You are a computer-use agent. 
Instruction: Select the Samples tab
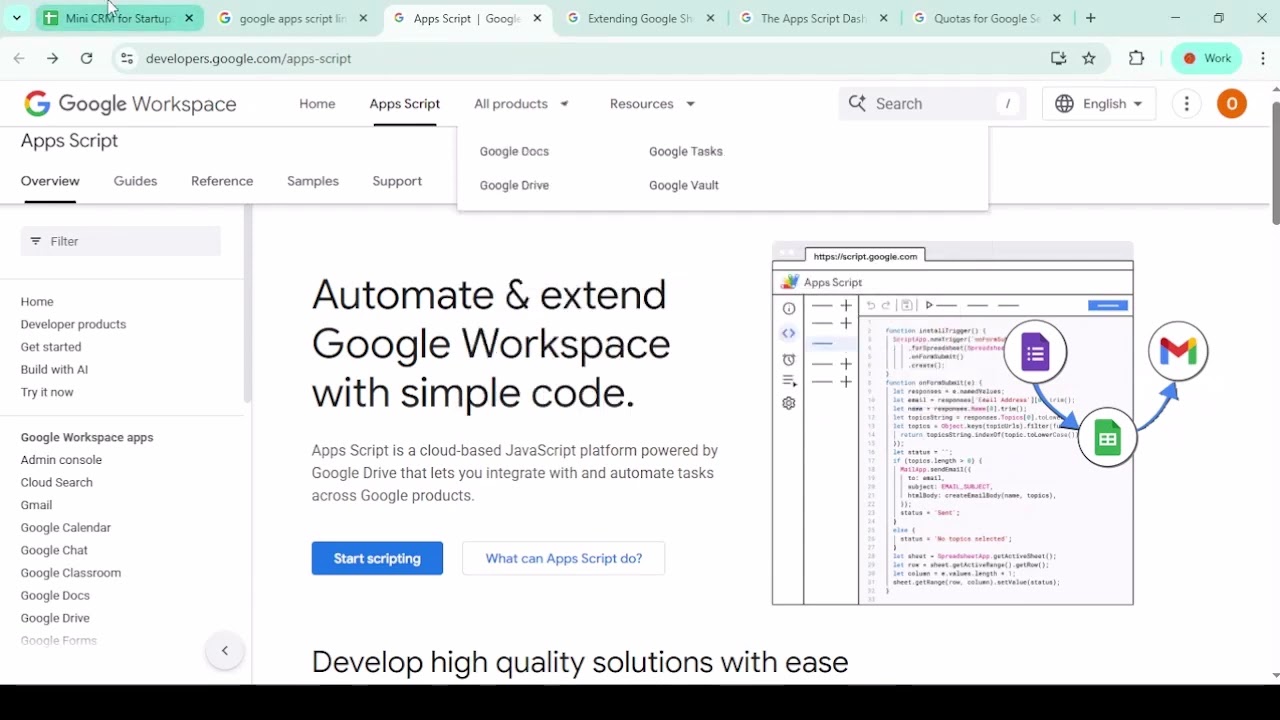coord(313,181)
